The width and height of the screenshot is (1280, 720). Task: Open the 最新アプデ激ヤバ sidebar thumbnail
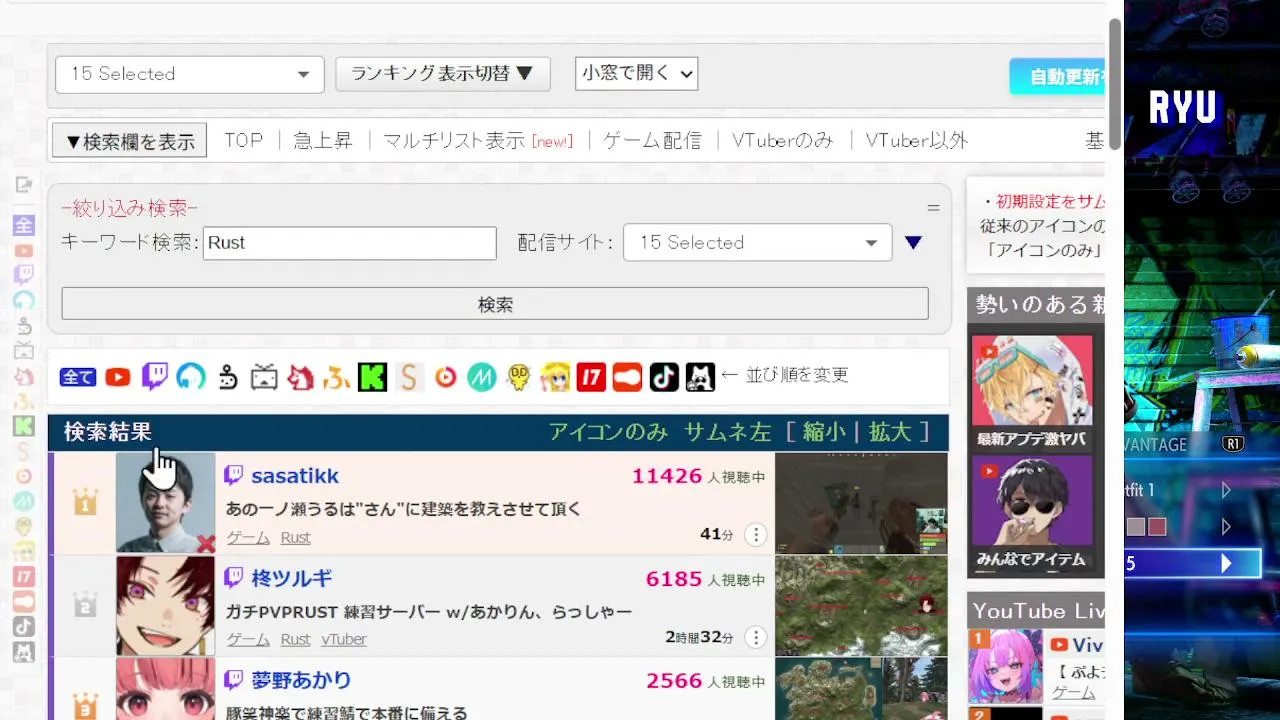tap(1031, 392)
